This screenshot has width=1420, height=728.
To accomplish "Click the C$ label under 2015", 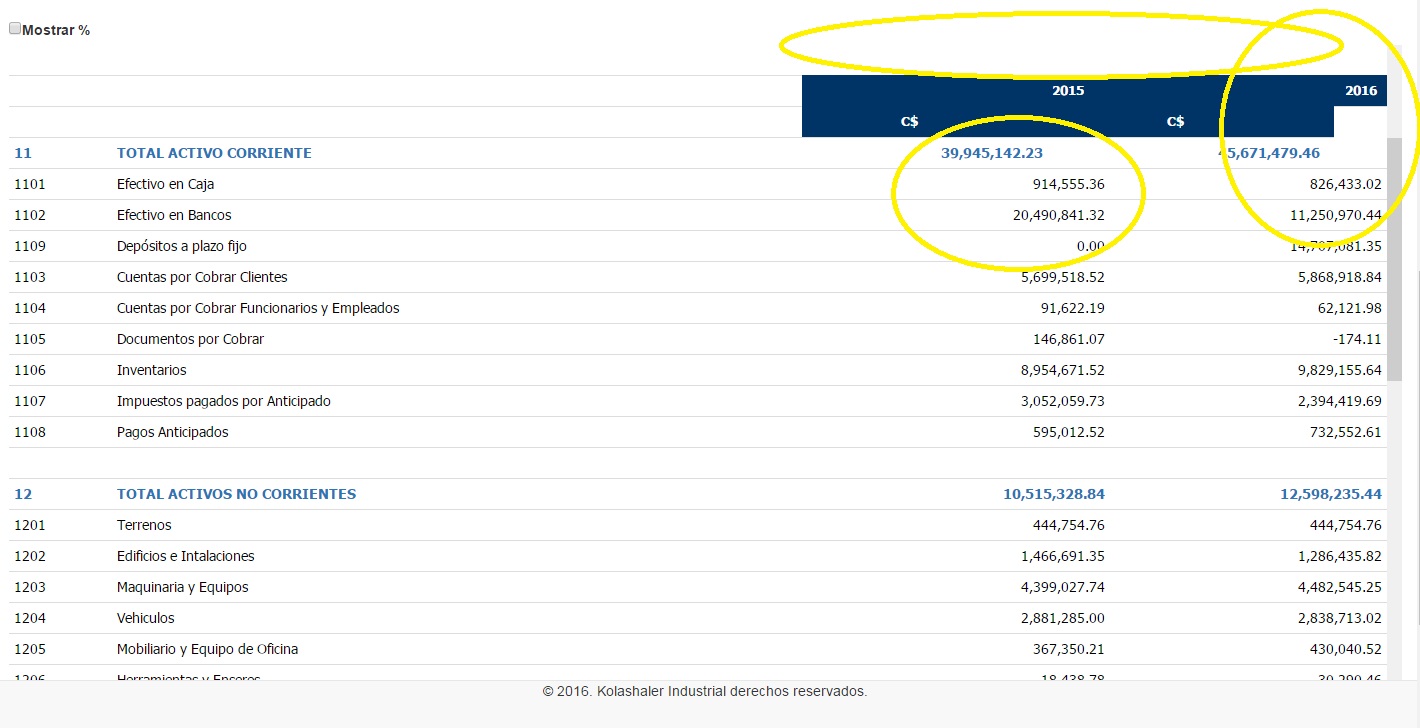I will pyautogui.click(x=910, y=121).
